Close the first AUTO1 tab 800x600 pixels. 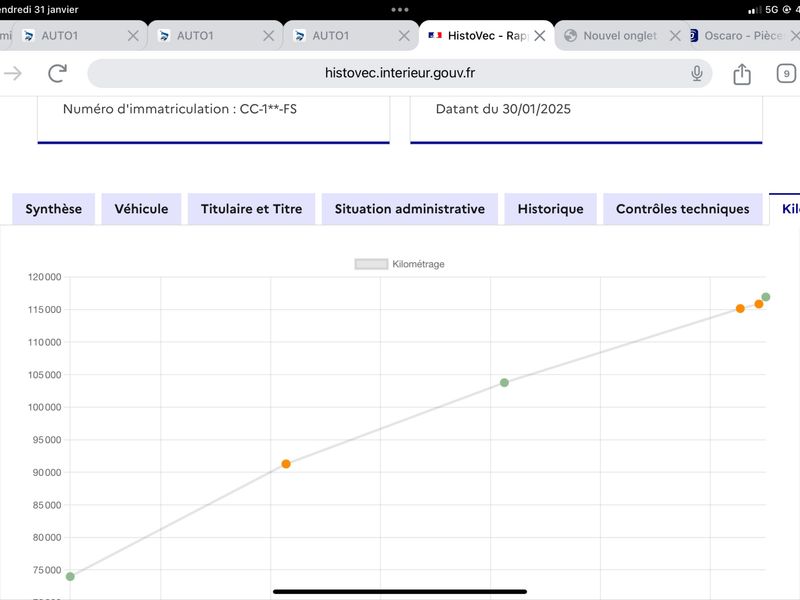pyautogui.click(x=133, y=36)
